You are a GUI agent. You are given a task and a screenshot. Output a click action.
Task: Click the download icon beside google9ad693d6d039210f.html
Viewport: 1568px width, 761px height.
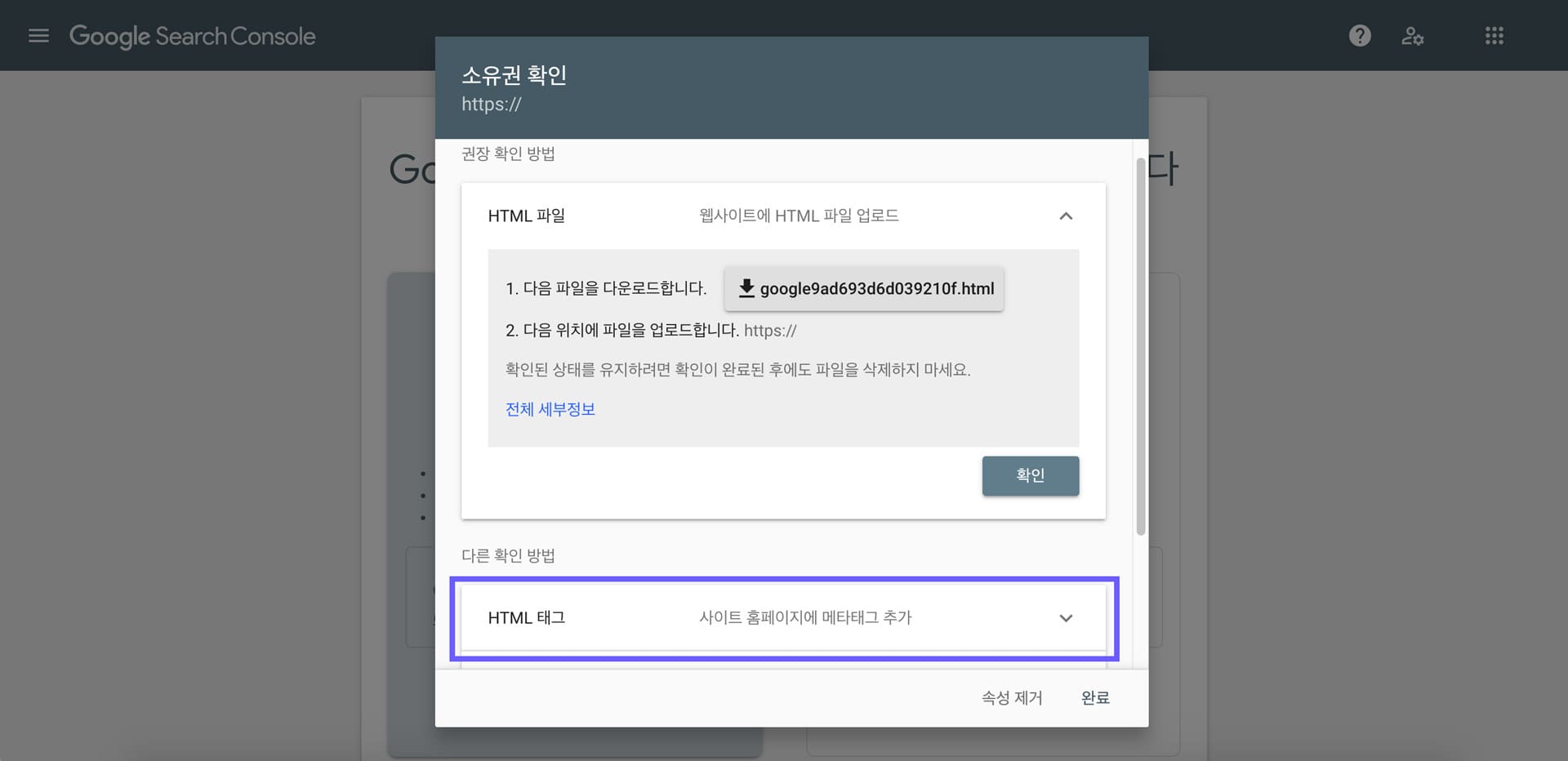coord(746,288)
